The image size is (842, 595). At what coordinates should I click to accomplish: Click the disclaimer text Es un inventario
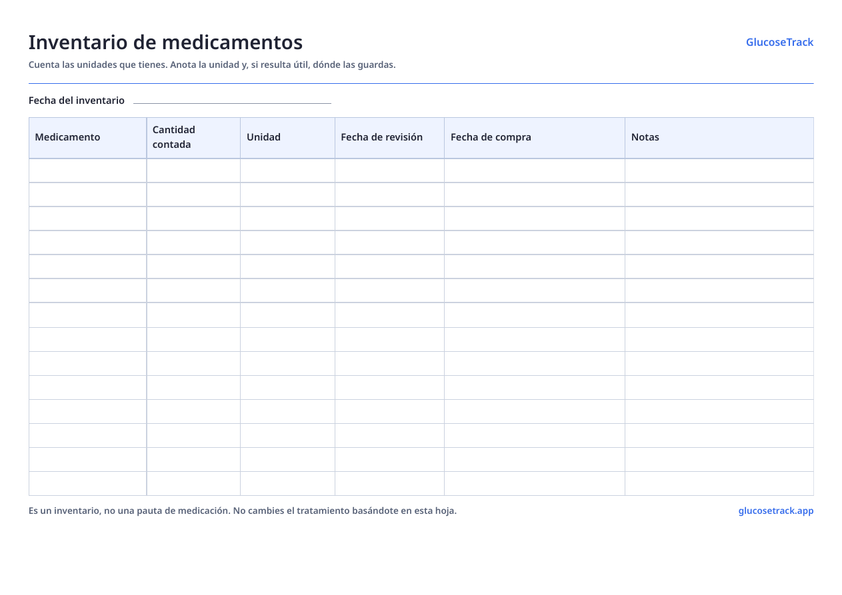click(242, 511)
